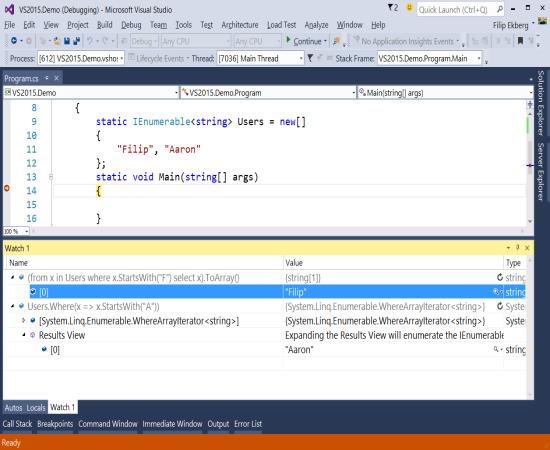
Task: Click the bookmark icon in the toolbar
Action: pos(521,41)
